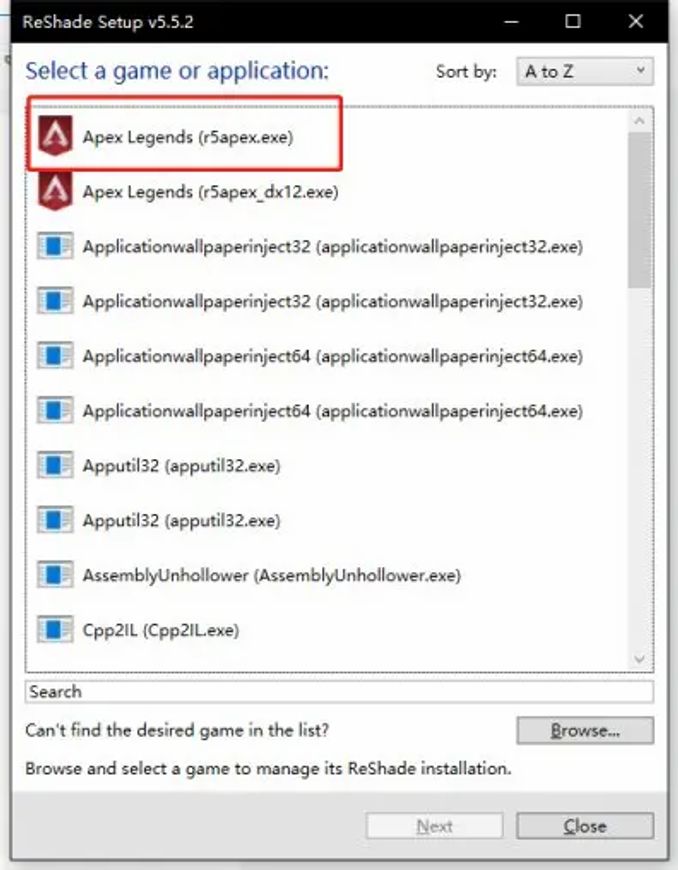The width and height of the screenshot is (678, 870).
Task: Click into the Search field
Action: pyautogui.click(x=339, y=692)
